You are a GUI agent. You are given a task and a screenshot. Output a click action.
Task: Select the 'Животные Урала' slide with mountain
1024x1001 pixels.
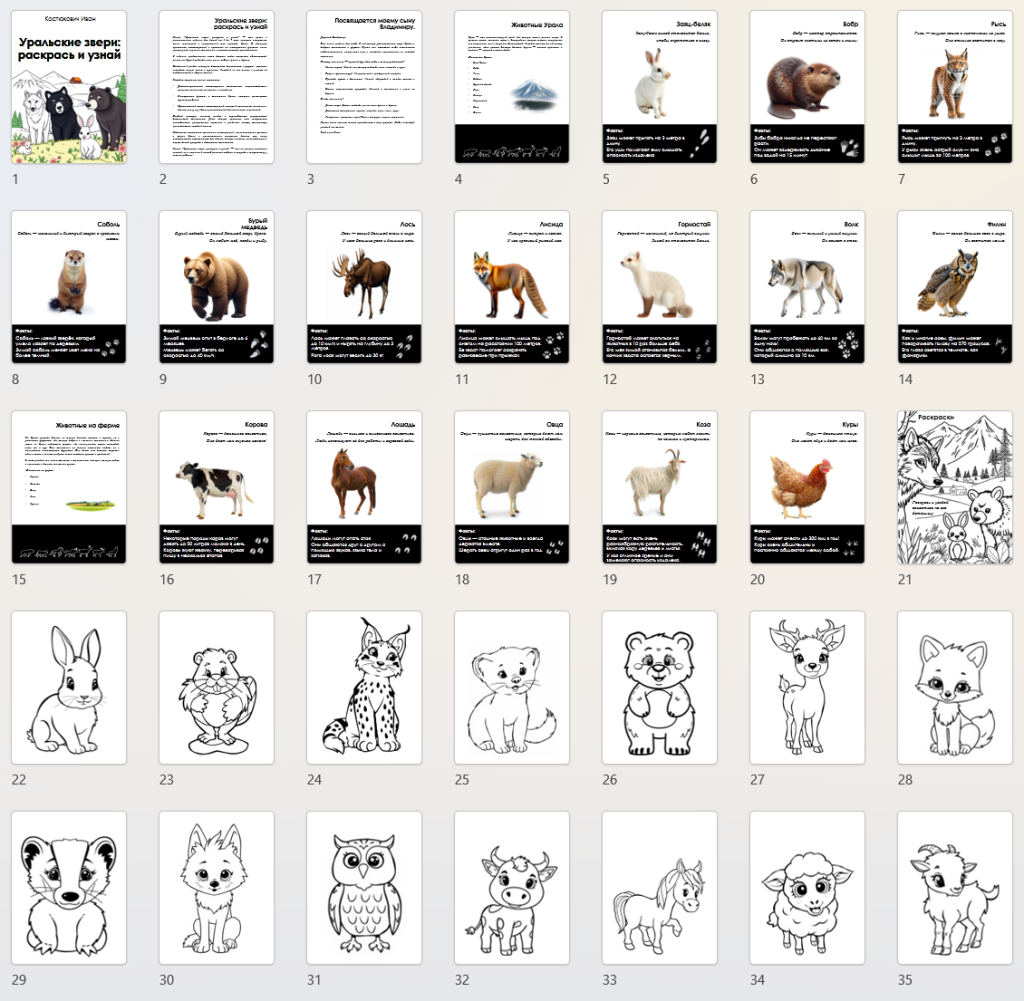512,87
